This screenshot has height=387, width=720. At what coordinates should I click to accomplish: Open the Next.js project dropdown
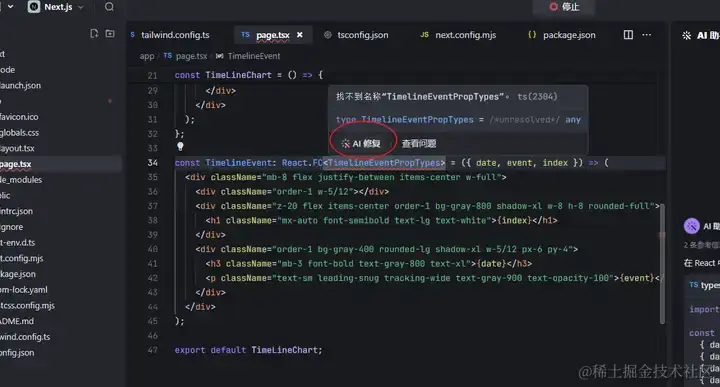click(56, 7)
